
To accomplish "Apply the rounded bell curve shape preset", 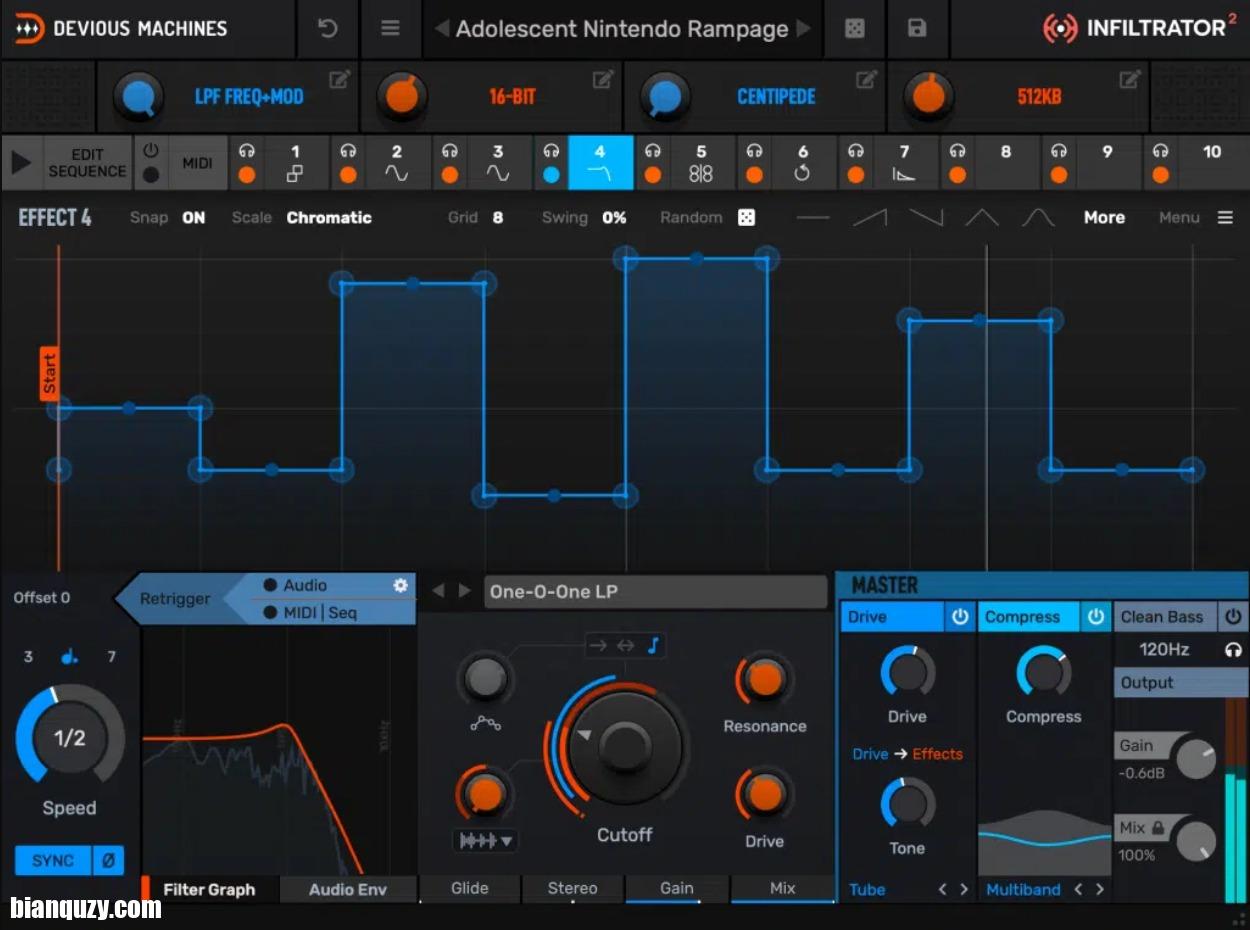I will (x=1038, y=217).
